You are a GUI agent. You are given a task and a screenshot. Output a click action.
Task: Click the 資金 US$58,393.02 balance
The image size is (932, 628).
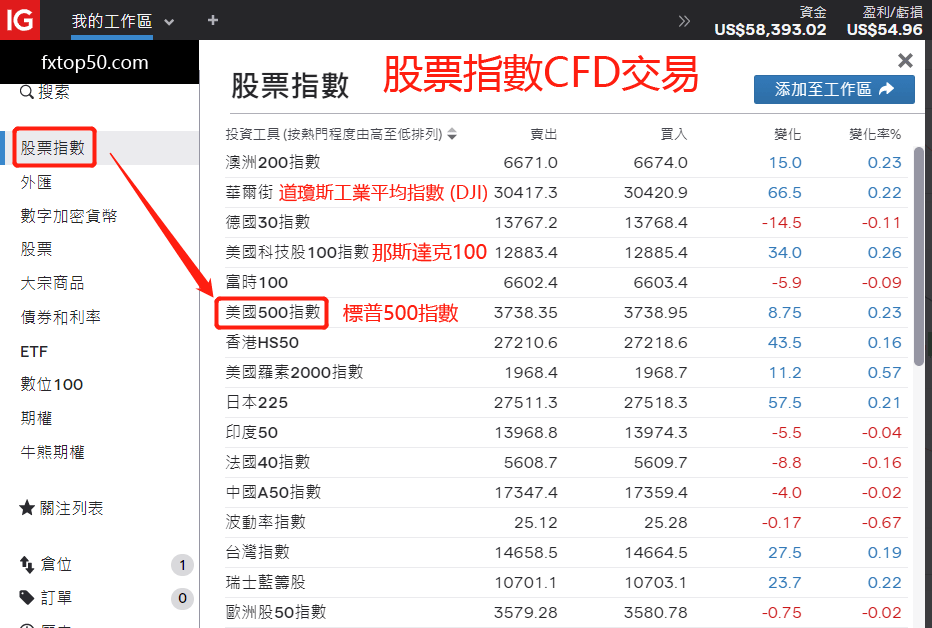[x=770, y=21]
